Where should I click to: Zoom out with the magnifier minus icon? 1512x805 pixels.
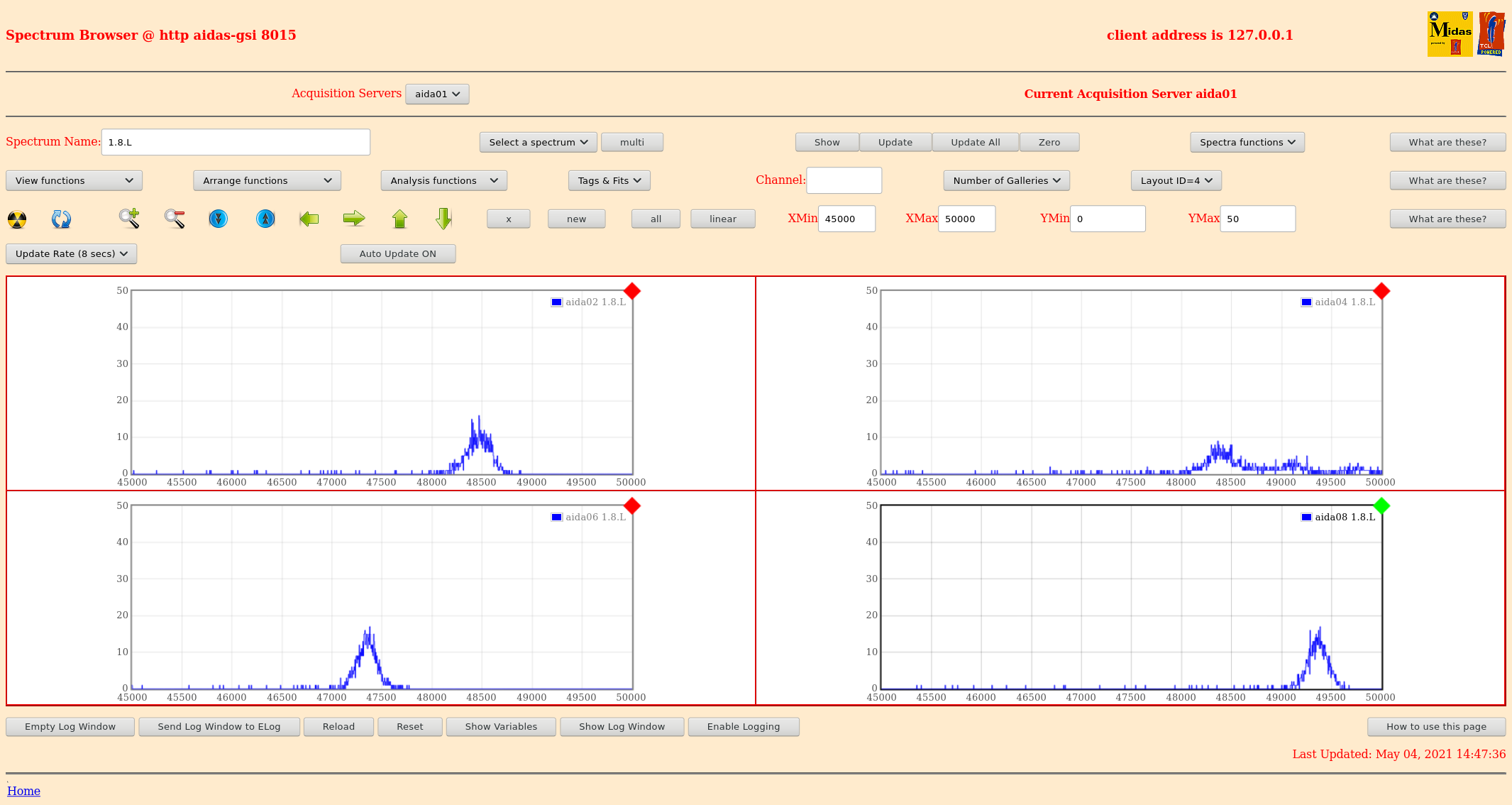click(175, 219)
